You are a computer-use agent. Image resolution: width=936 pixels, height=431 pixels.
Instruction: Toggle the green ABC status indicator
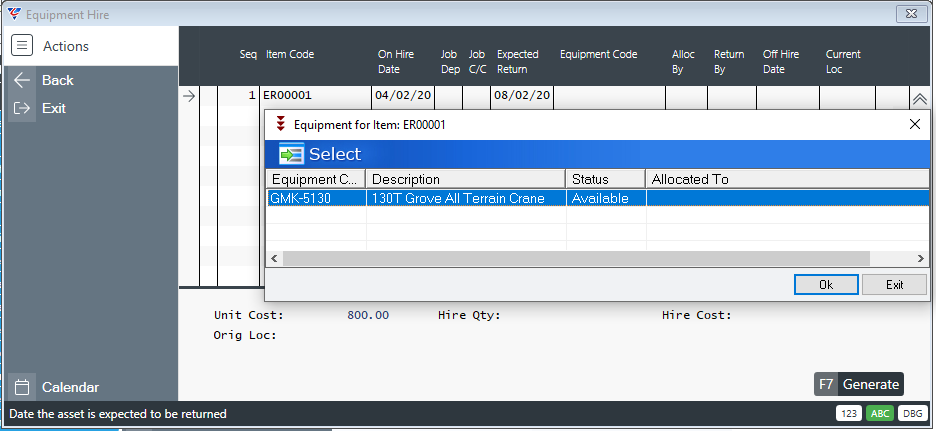pyautogui.click(x=880, y=414)
